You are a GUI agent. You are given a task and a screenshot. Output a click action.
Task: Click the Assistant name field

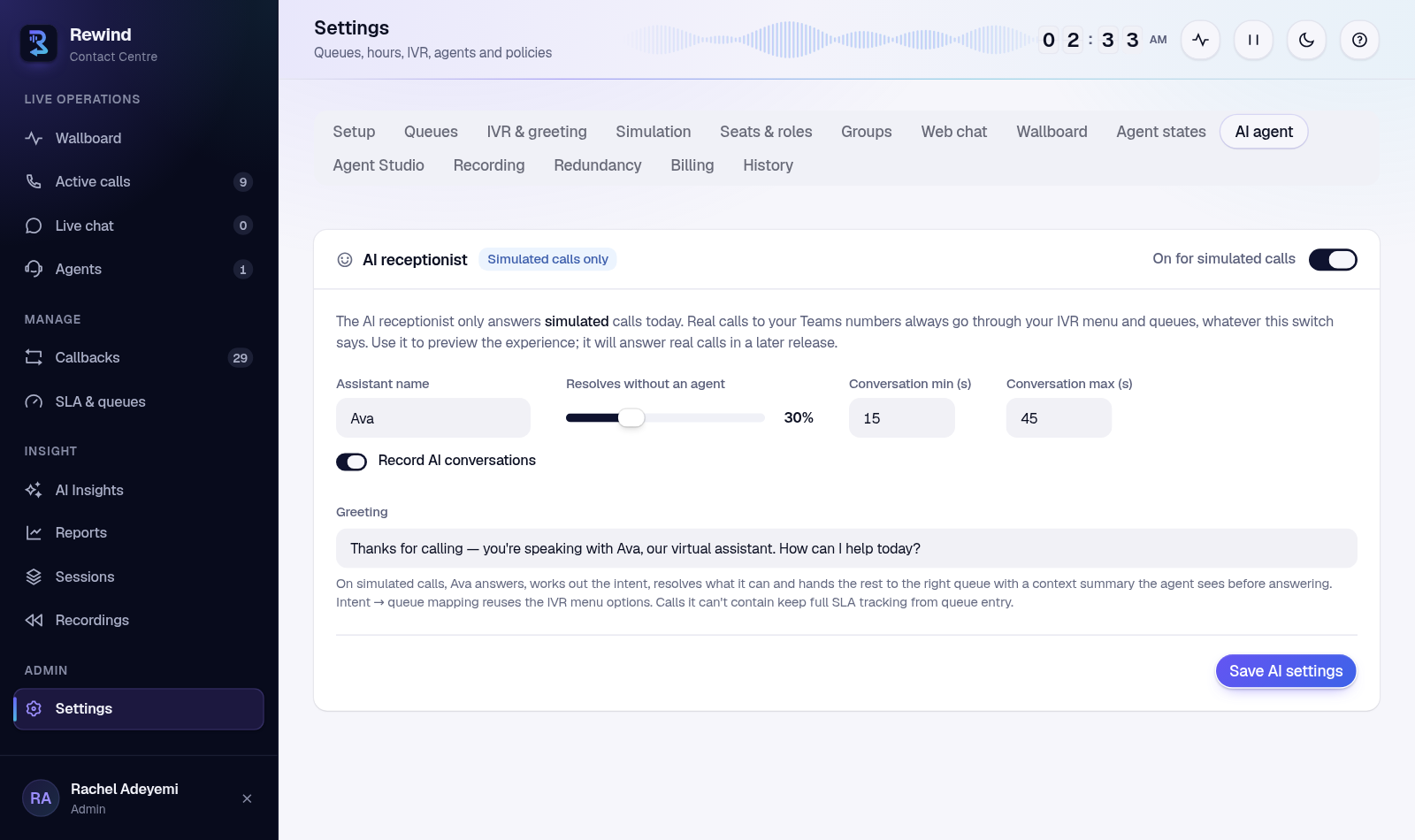433,418
